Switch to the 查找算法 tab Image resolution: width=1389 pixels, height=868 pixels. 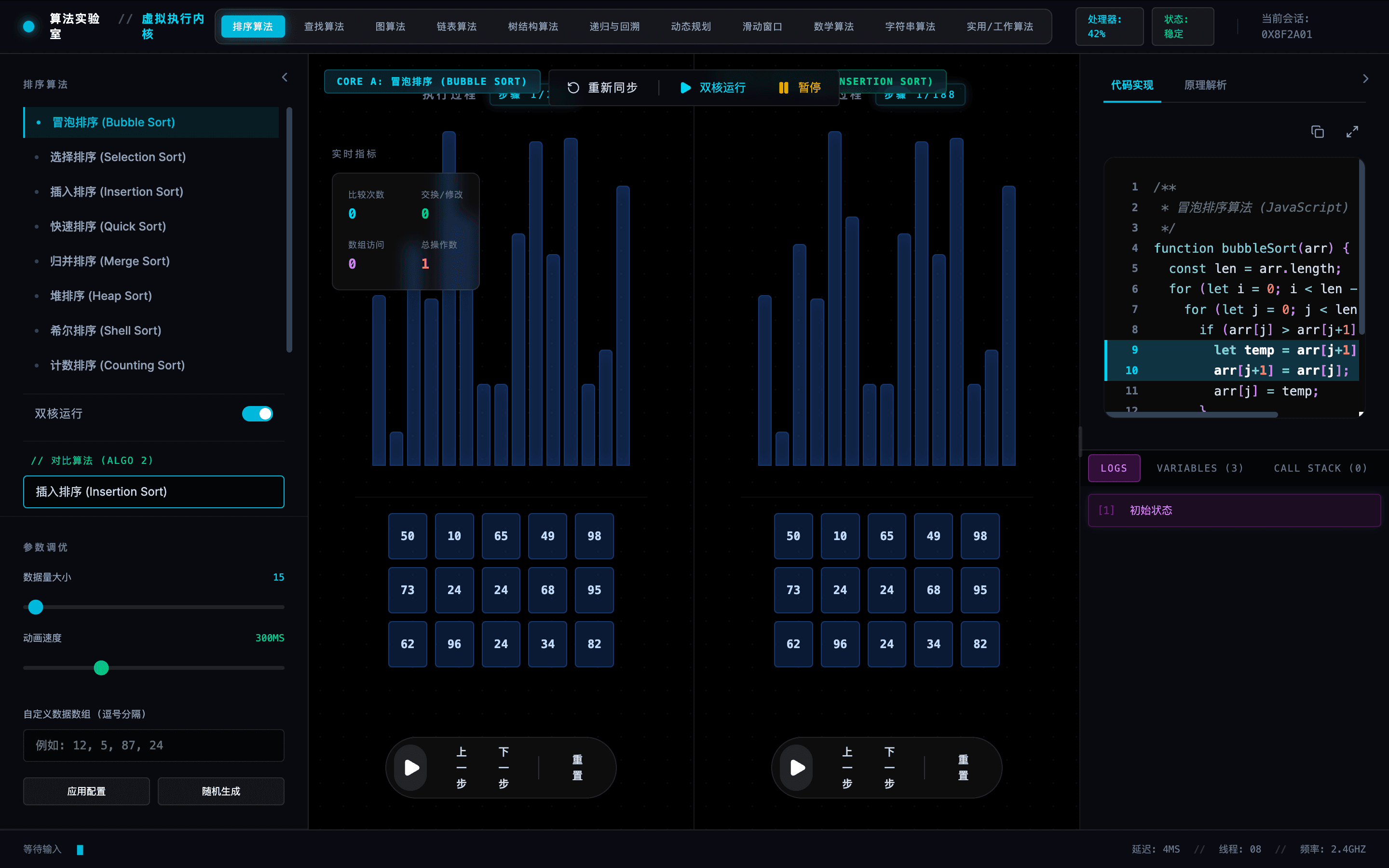point(324,27)
